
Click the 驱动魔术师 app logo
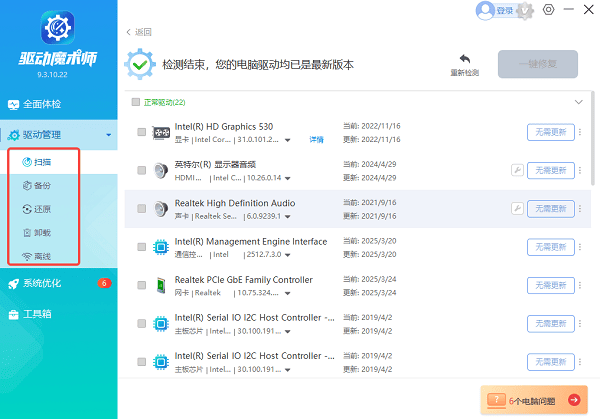(58, 28)
